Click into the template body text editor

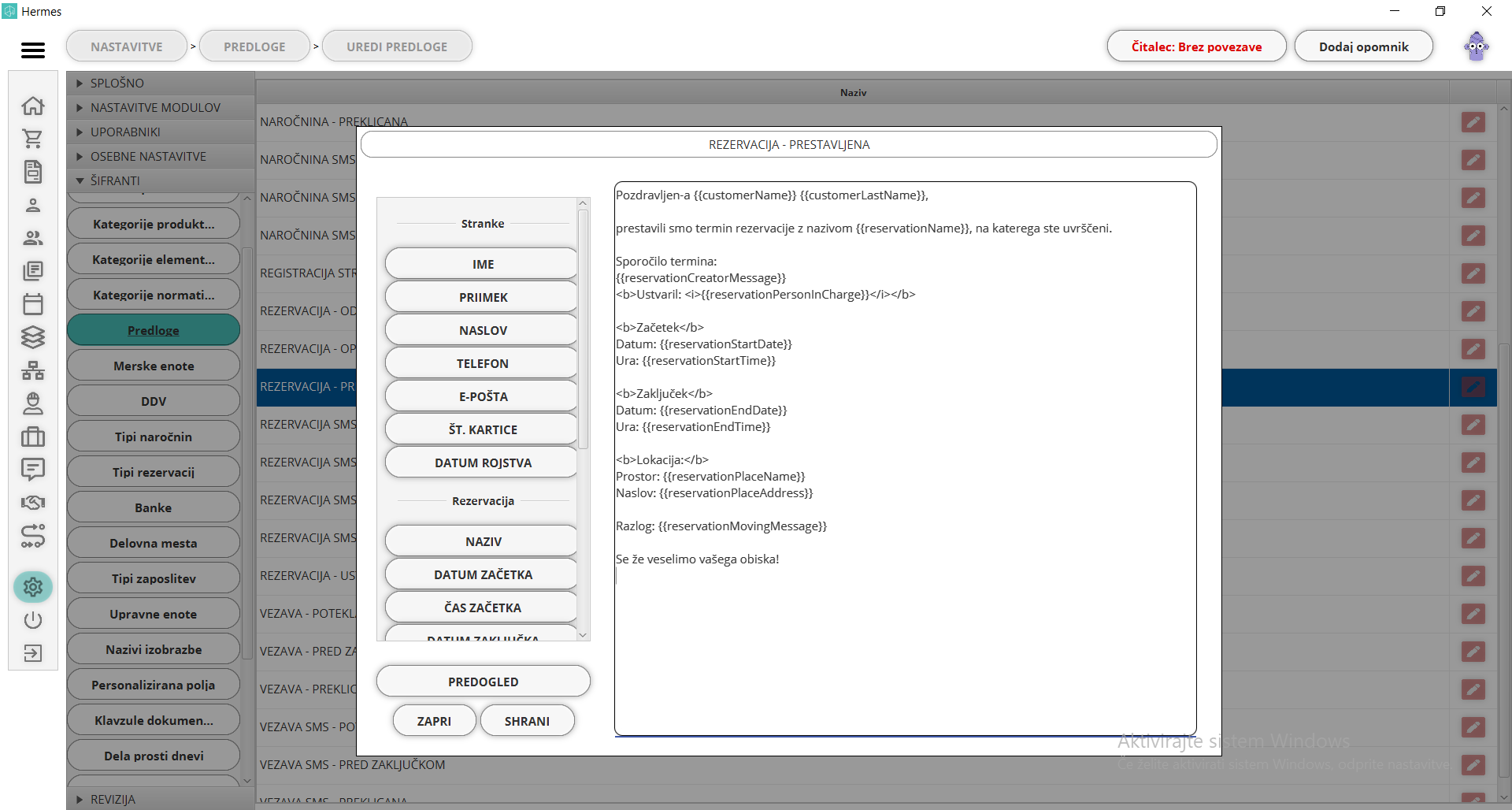pyautogui.click(x=906, y=459)
